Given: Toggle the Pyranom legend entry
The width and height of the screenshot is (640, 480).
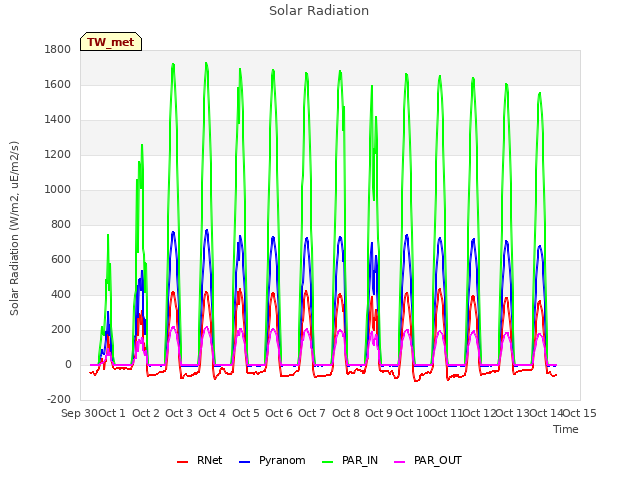Looking at the screenshot, I should pyautogui.click(x=272, y=460).
